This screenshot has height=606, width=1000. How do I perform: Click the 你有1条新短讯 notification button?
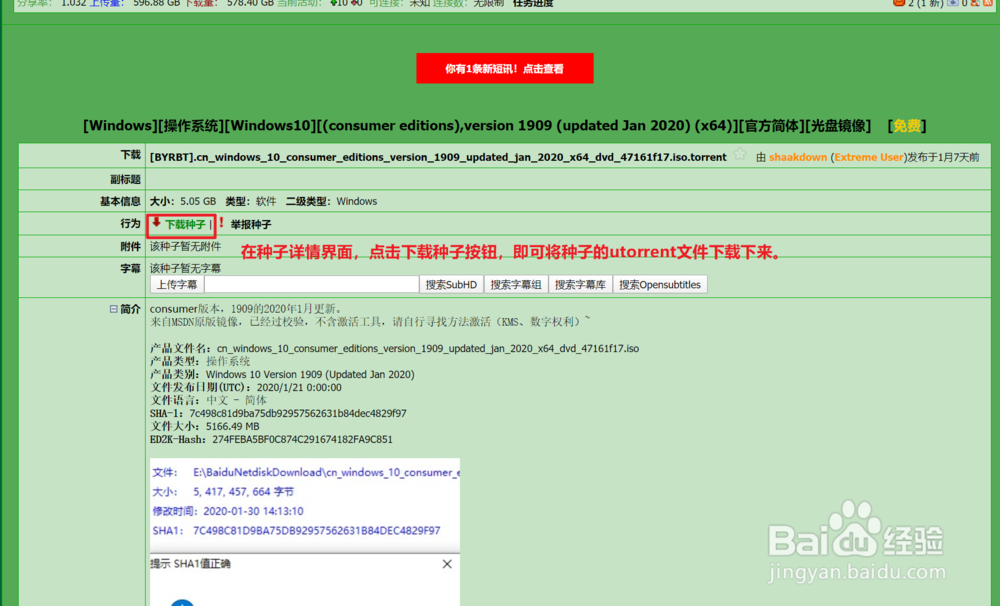click(505, 68)
